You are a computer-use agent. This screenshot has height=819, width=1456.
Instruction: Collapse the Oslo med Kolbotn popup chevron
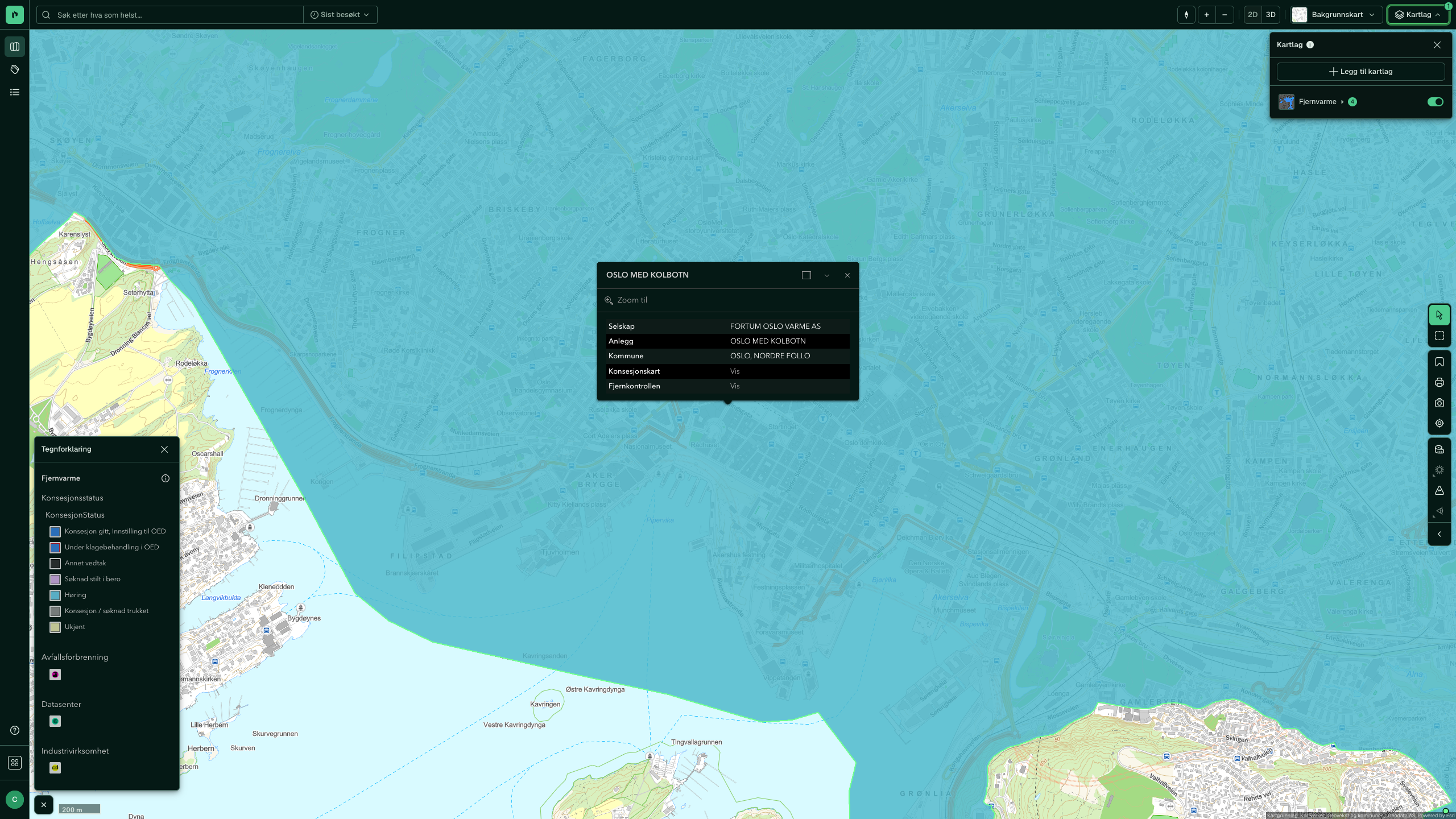tap(826, 275)
